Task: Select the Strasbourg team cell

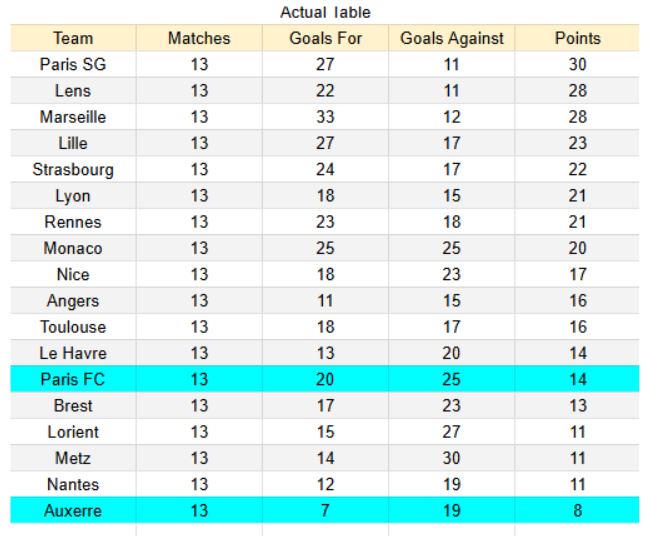Action: pos(73,169)
